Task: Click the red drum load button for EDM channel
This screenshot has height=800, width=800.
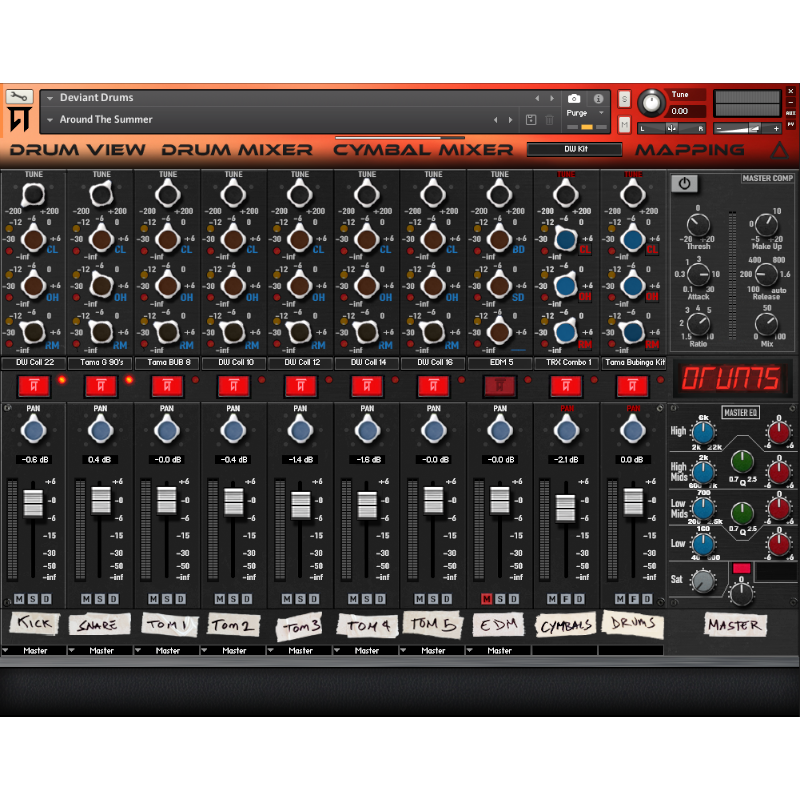Action: coord(499,386)
